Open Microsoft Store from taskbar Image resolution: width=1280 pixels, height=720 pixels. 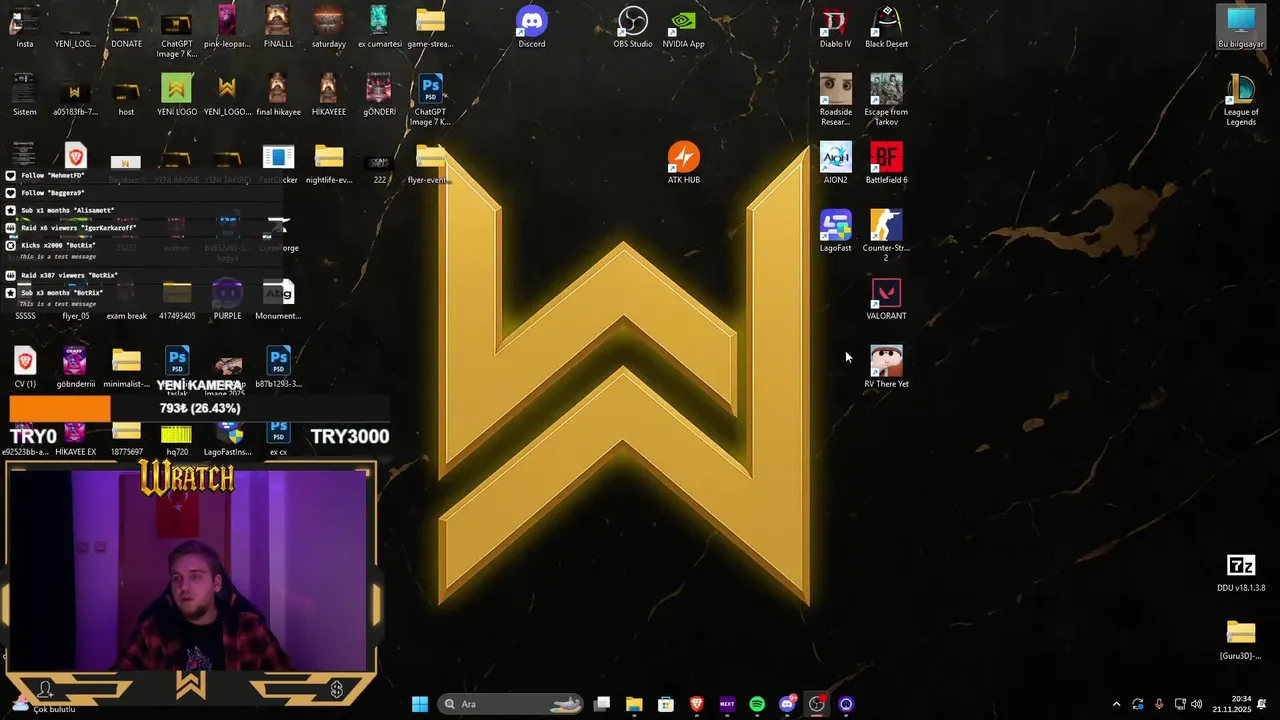(x=666, y=704)
